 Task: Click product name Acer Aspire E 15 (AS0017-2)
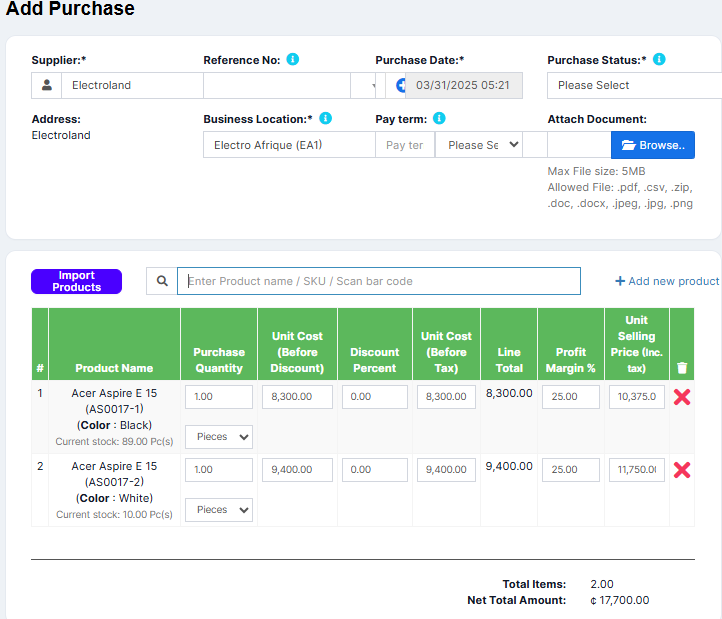[x=114, y=474]
